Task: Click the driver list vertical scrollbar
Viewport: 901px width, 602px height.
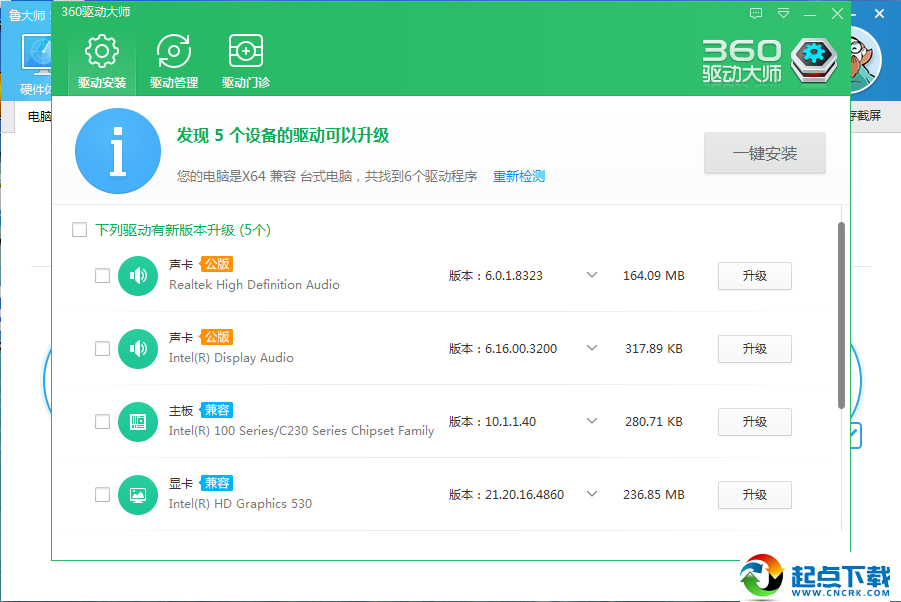Action: coord(841,315)
